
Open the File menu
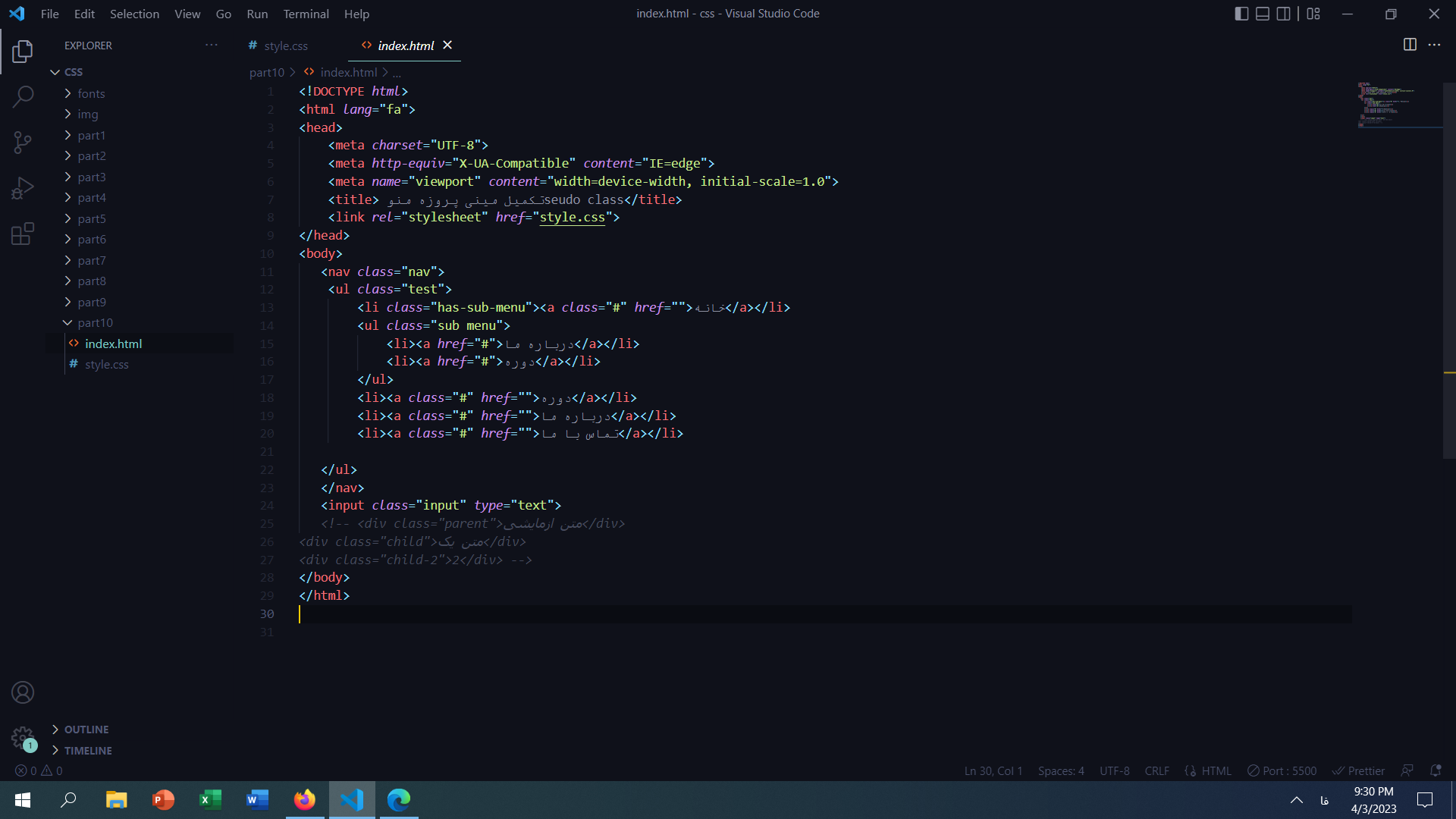(50, 14)
